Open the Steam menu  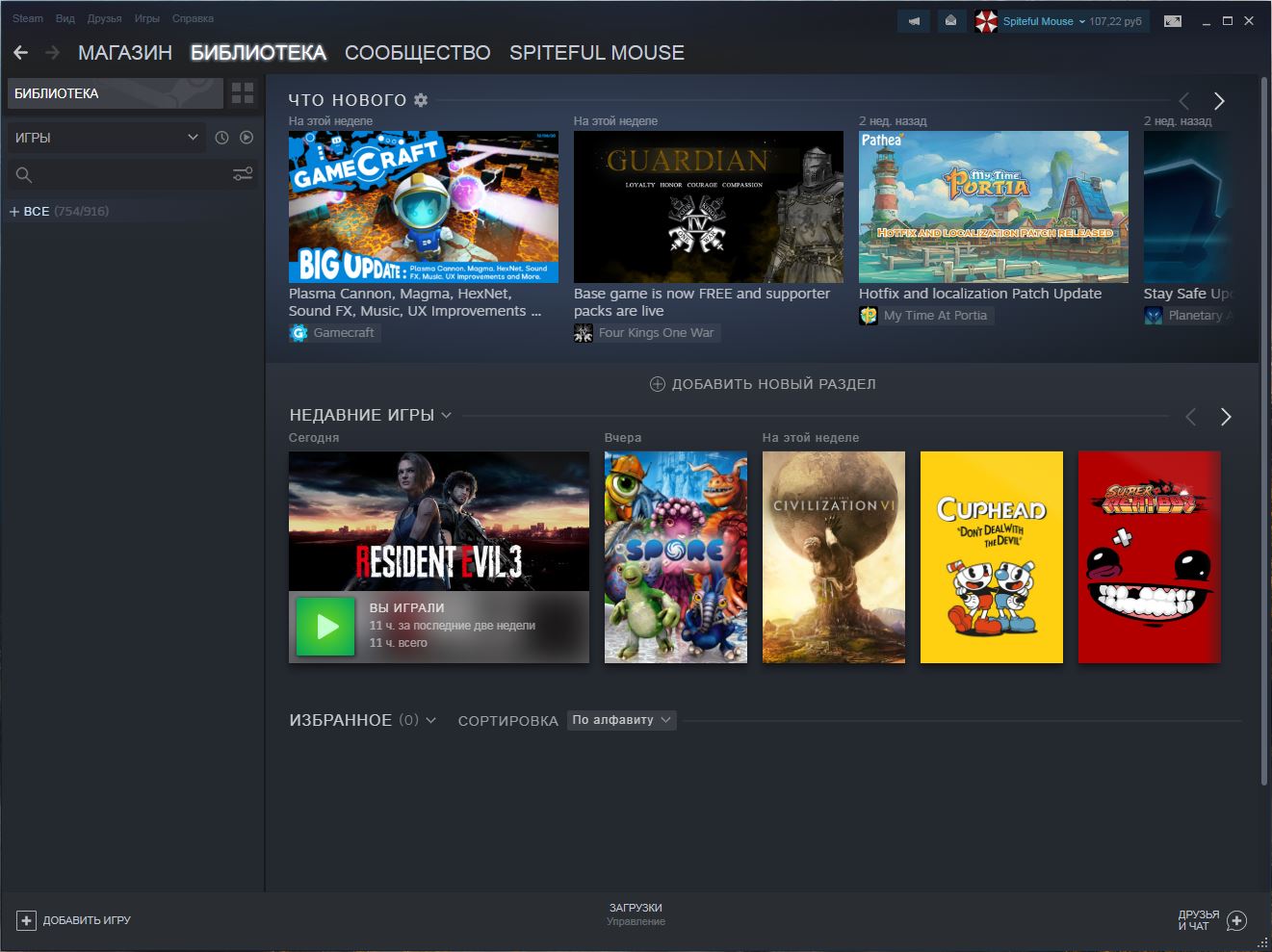click(x=28, y=18)
